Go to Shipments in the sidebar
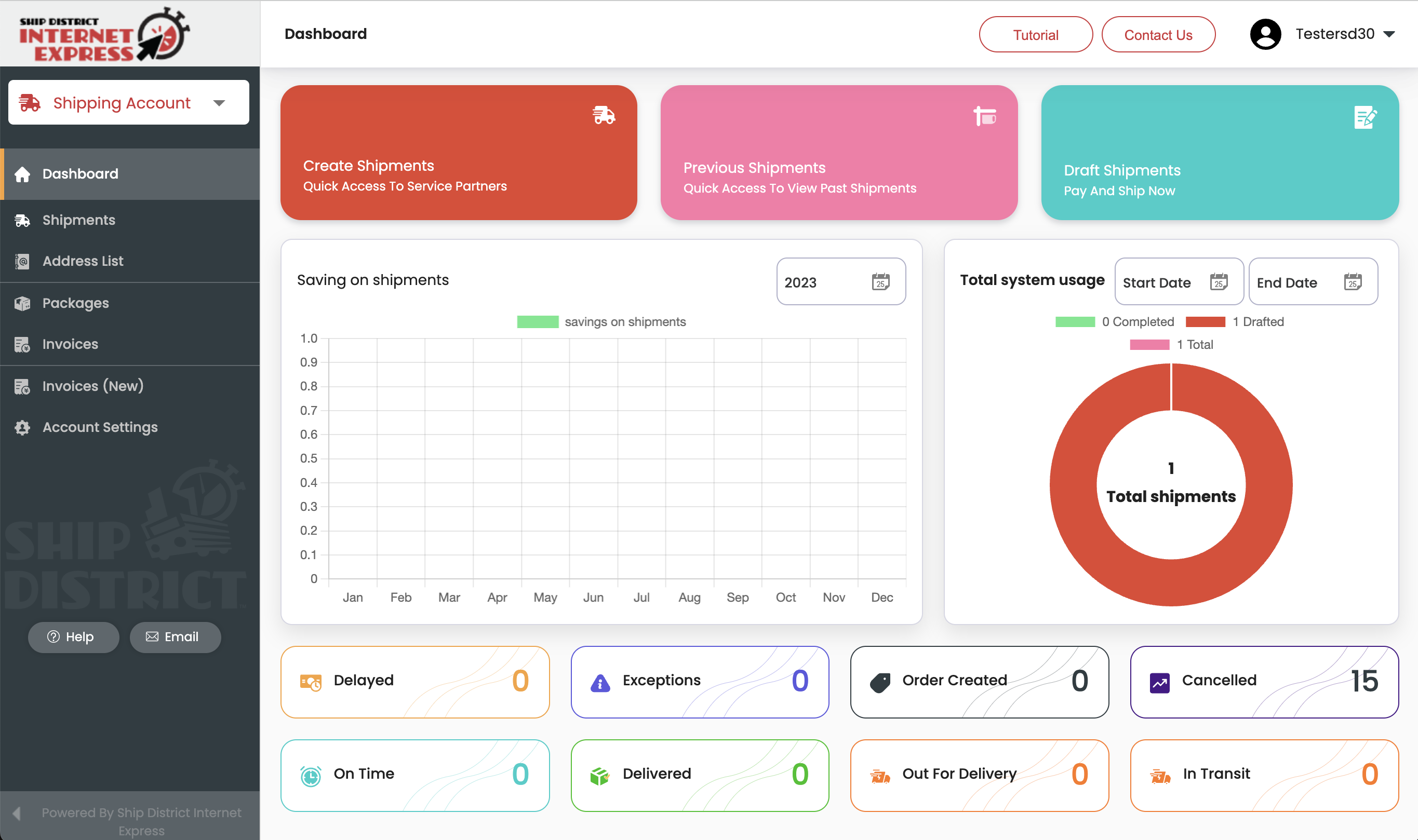The height and width of the screenshot is (840, 1418). [x=79, y=220]
